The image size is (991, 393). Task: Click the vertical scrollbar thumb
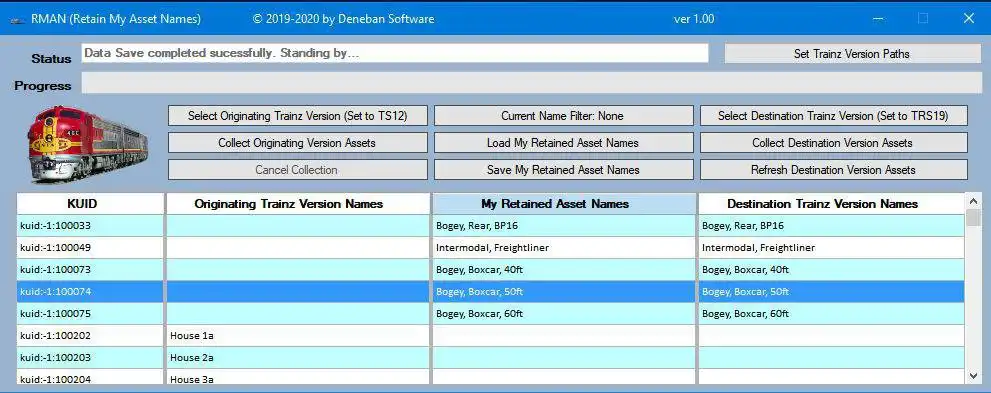(973, 218)
